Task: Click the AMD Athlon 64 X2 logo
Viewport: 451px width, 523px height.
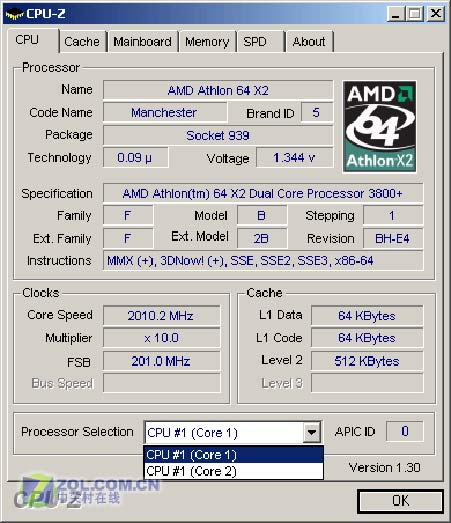Action: [380, 126]
